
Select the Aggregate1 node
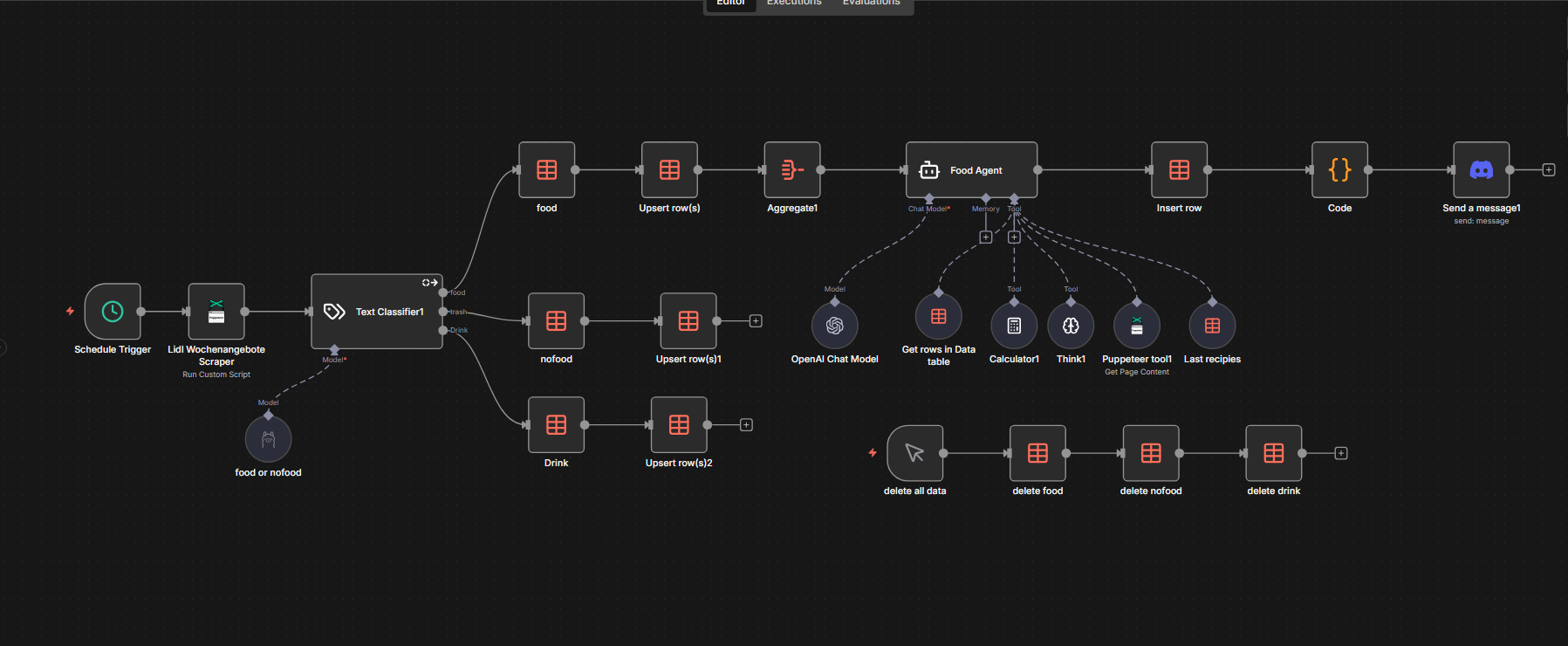click(x=791, y=170)
